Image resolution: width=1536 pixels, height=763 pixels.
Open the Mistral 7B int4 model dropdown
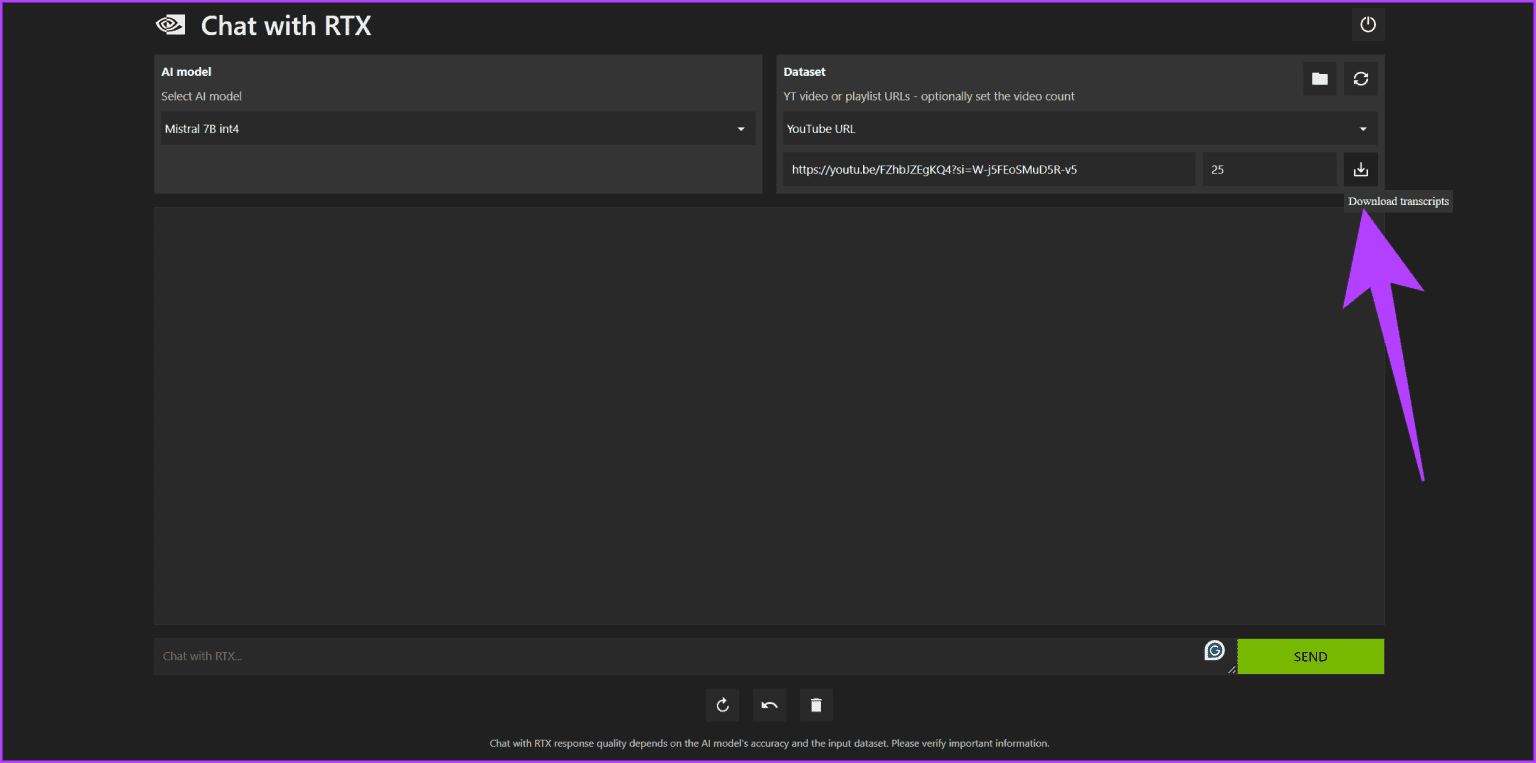pyautogui.click(x=458, y=129)
